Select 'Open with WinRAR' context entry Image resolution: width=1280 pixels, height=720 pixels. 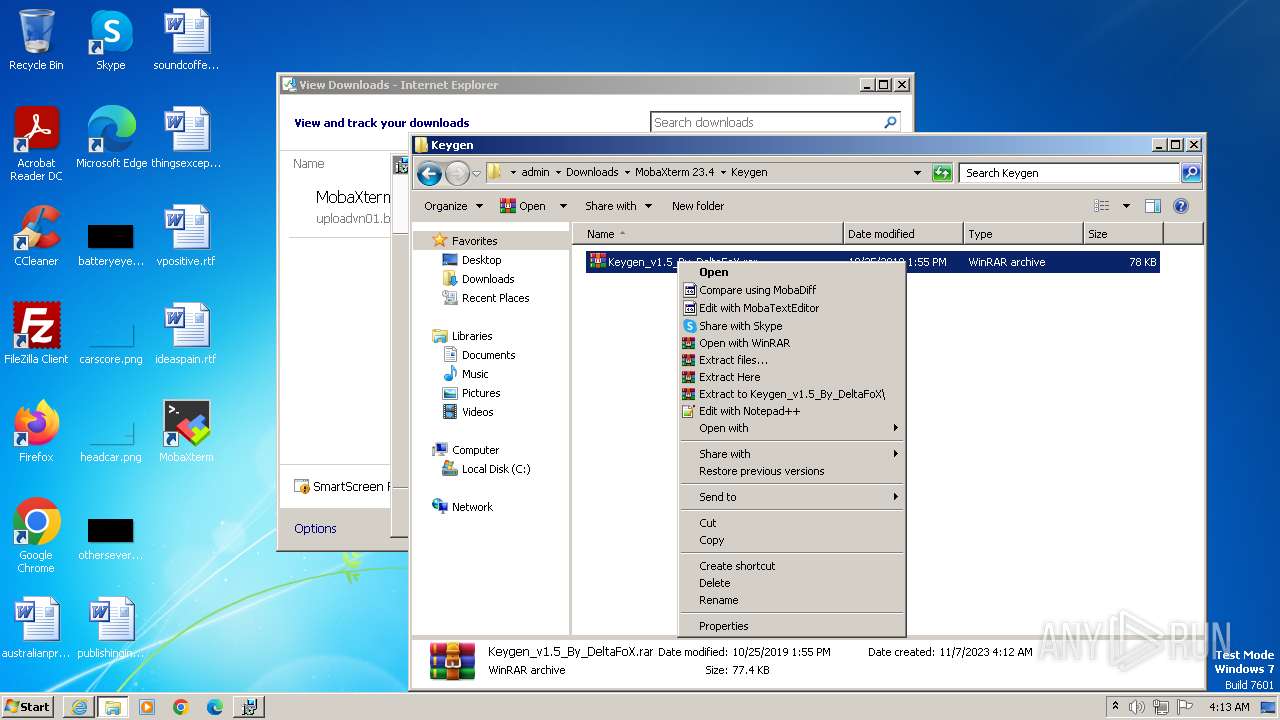[x=792, y=343]
